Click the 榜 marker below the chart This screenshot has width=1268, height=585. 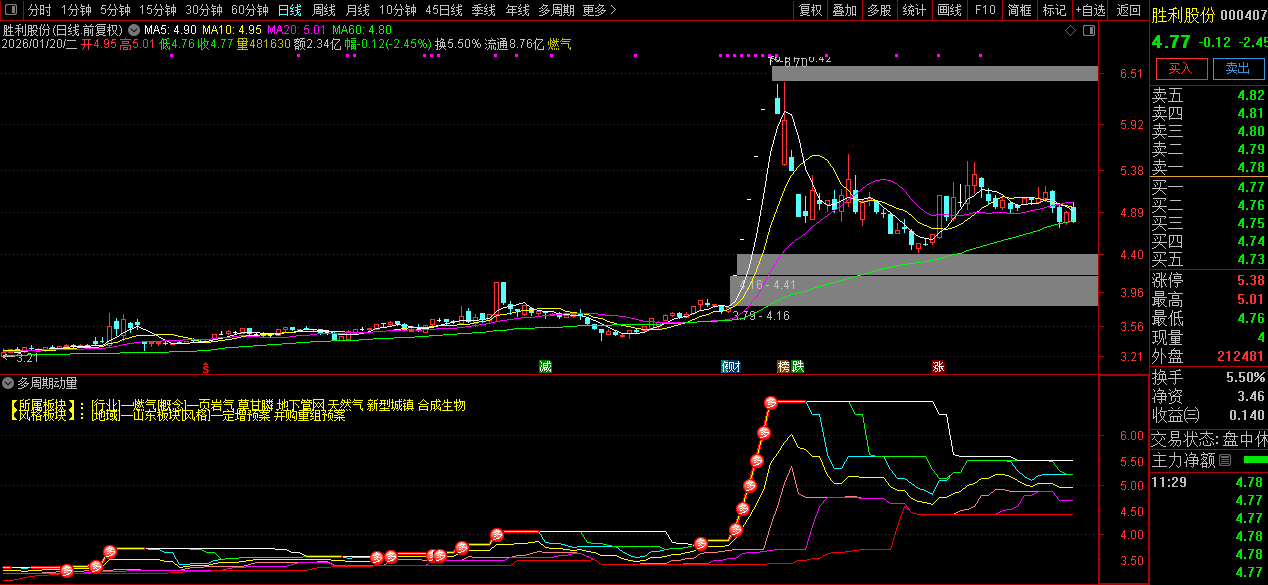tap(783, 367)
